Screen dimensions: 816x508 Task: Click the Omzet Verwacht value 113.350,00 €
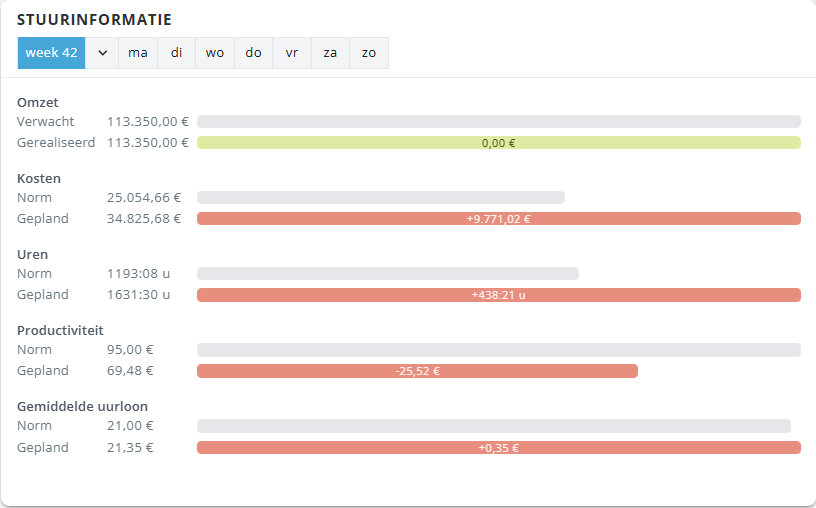(x=148, y=121)
